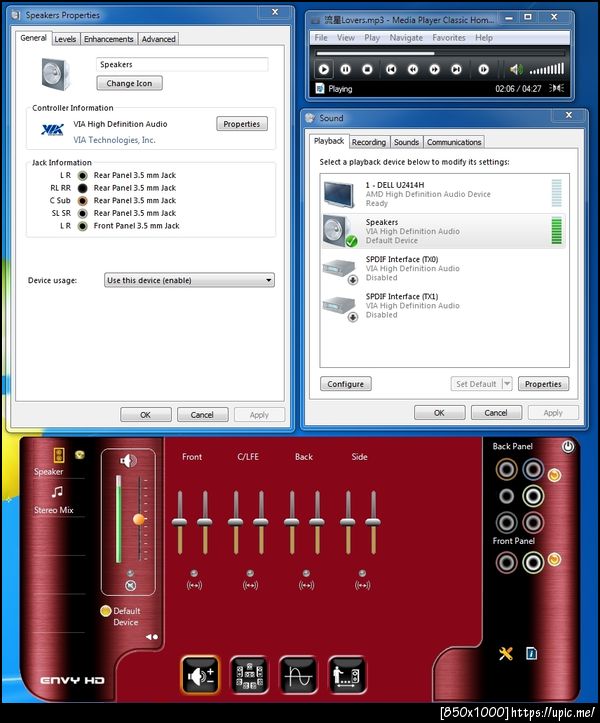Click the top-right Back Panel jack
Viewport: 600px width, 723px height.
click(533, 470)
